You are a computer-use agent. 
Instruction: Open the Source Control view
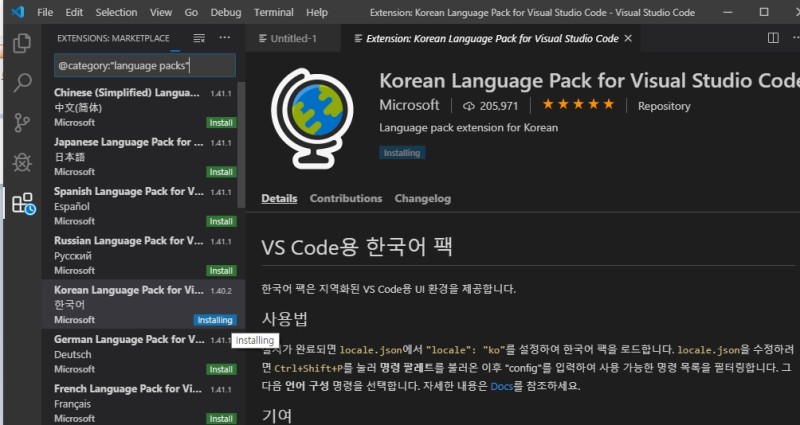[22, 123]
